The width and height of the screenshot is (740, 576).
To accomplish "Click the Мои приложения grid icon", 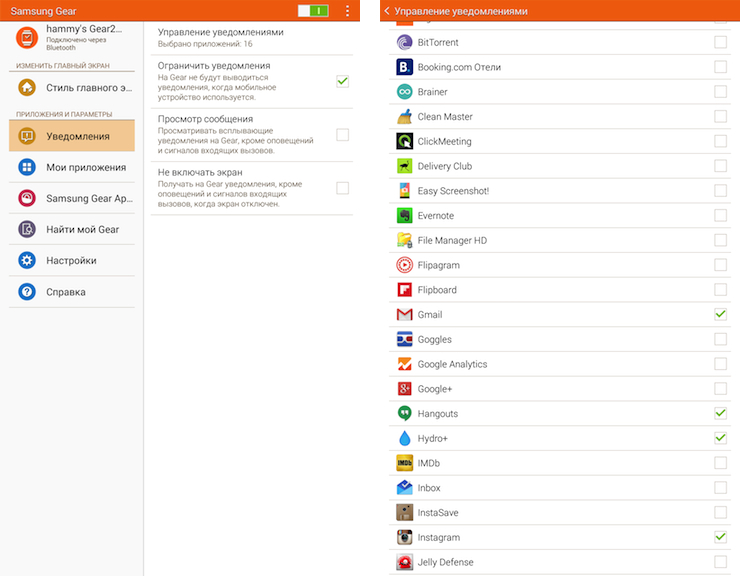I will [27, 167].
